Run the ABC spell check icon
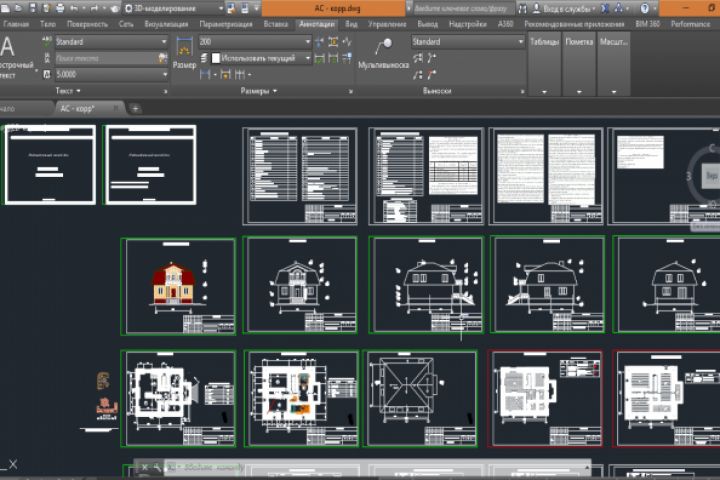The height and width of the screenshot is (480, 720). click(x=46, y=42)
